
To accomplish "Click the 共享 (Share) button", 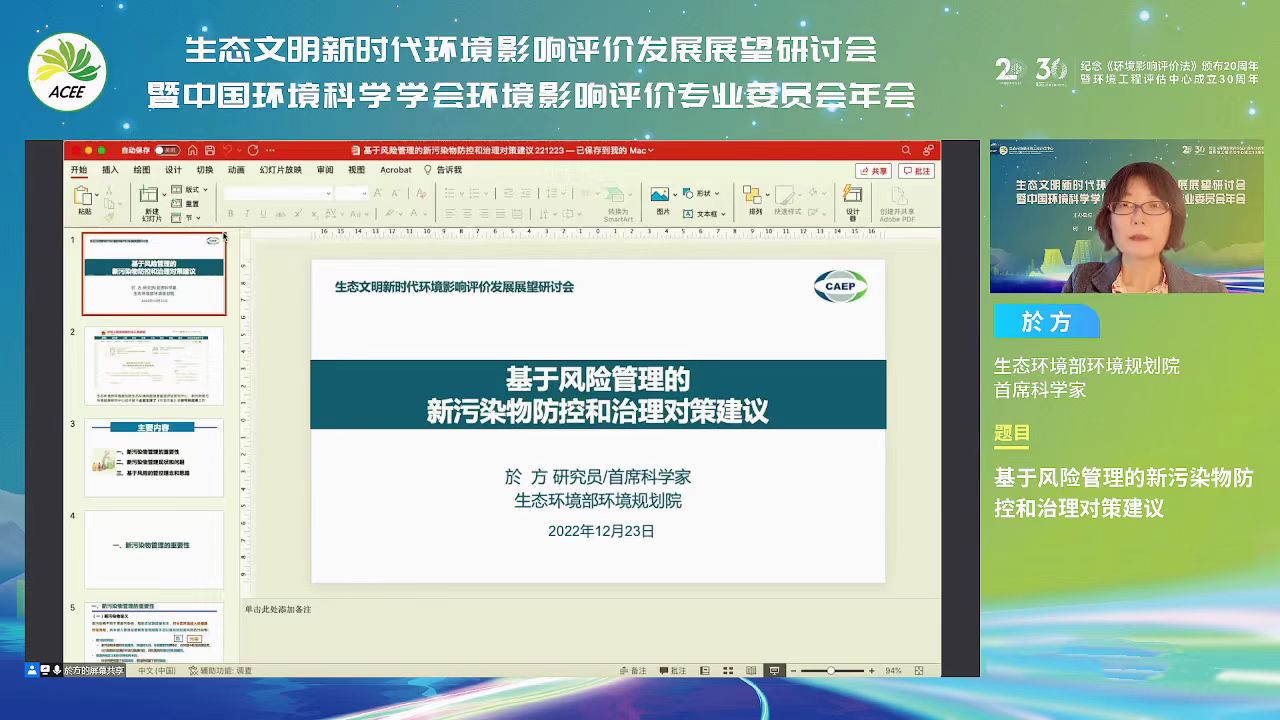I will [x=874, y=171].
